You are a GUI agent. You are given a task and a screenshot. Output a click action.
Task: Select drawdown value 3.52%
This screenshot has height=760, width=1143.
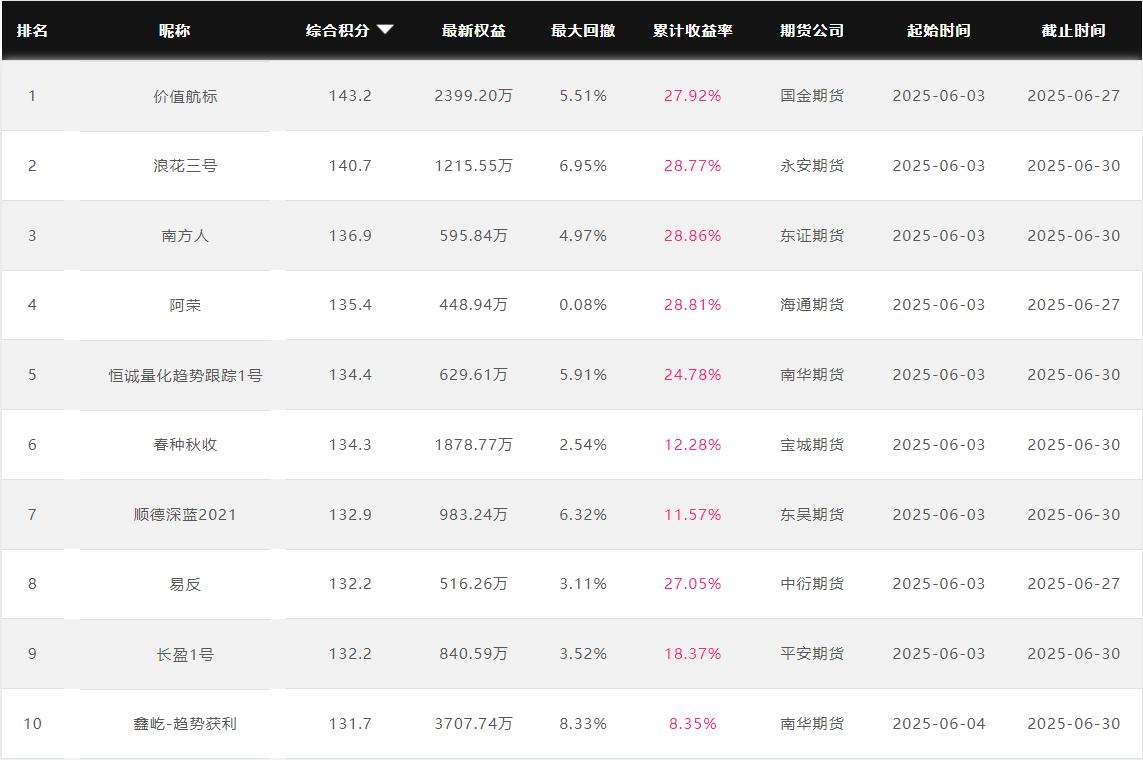coord(583,654)
